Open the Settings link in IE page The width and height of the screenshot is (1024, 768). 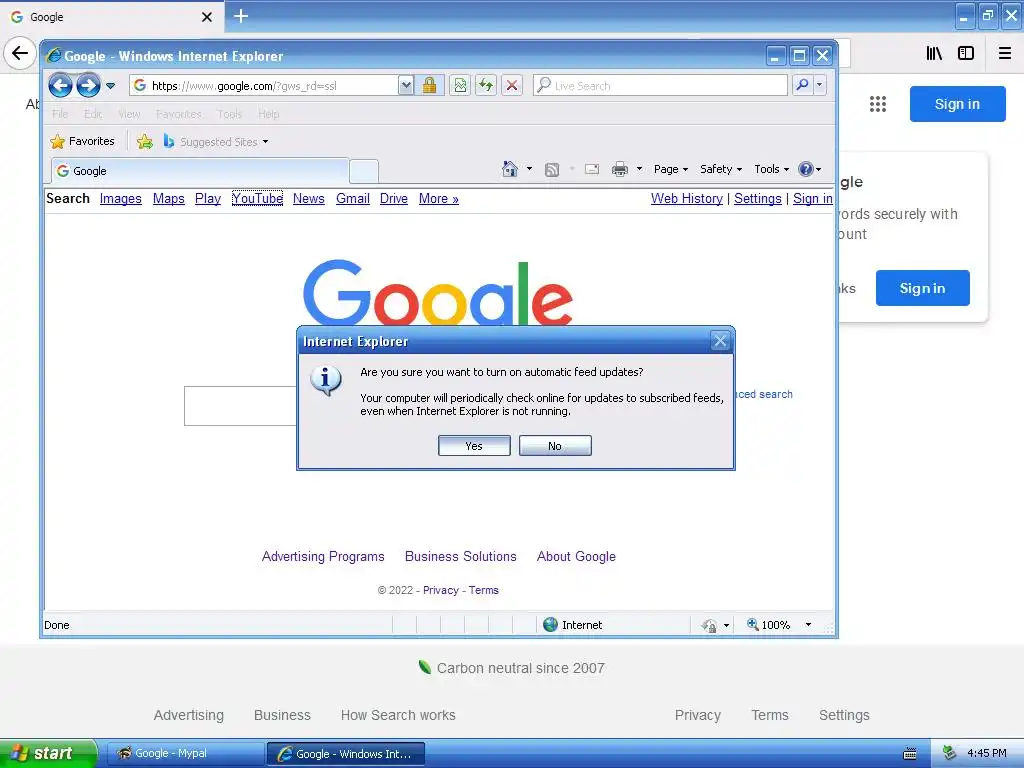click(x=758, y=199)
